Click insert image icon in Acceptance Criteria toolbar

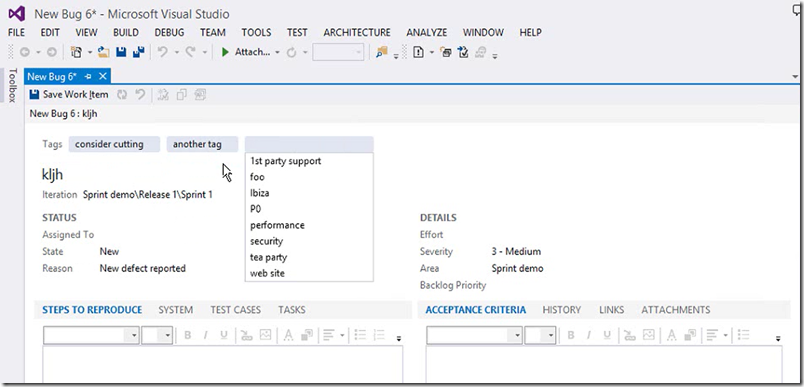[x=649, y=335]
